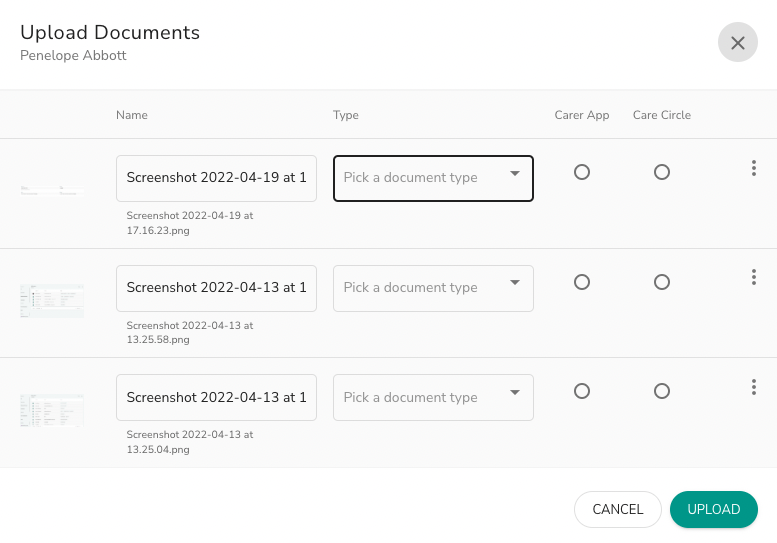Enable Carer App for the 2022-04-19 screenshot
This screenshot has width=777, height=543.
click(x=582, y=172)
